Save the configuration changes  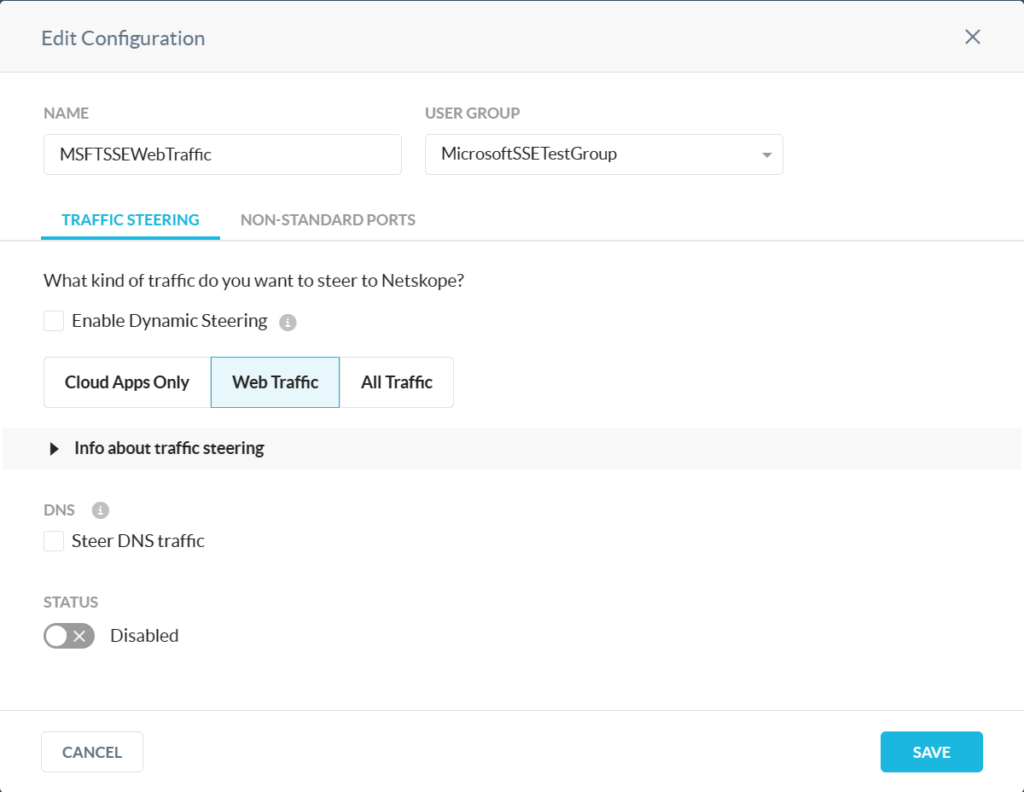click(931, 751)
